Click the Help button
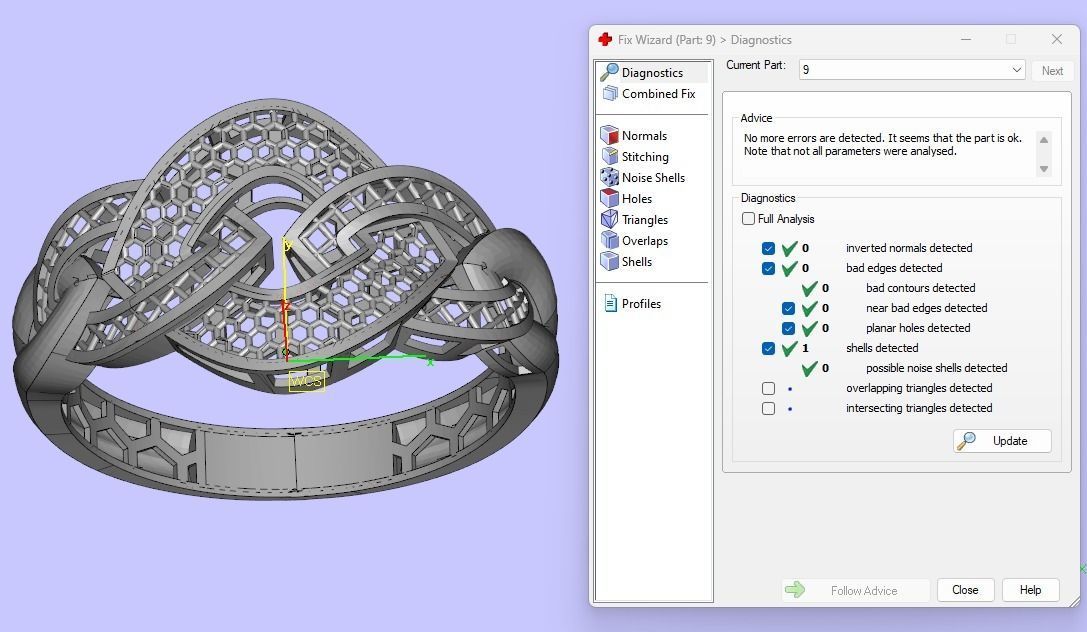 (x=1030, y=590)
